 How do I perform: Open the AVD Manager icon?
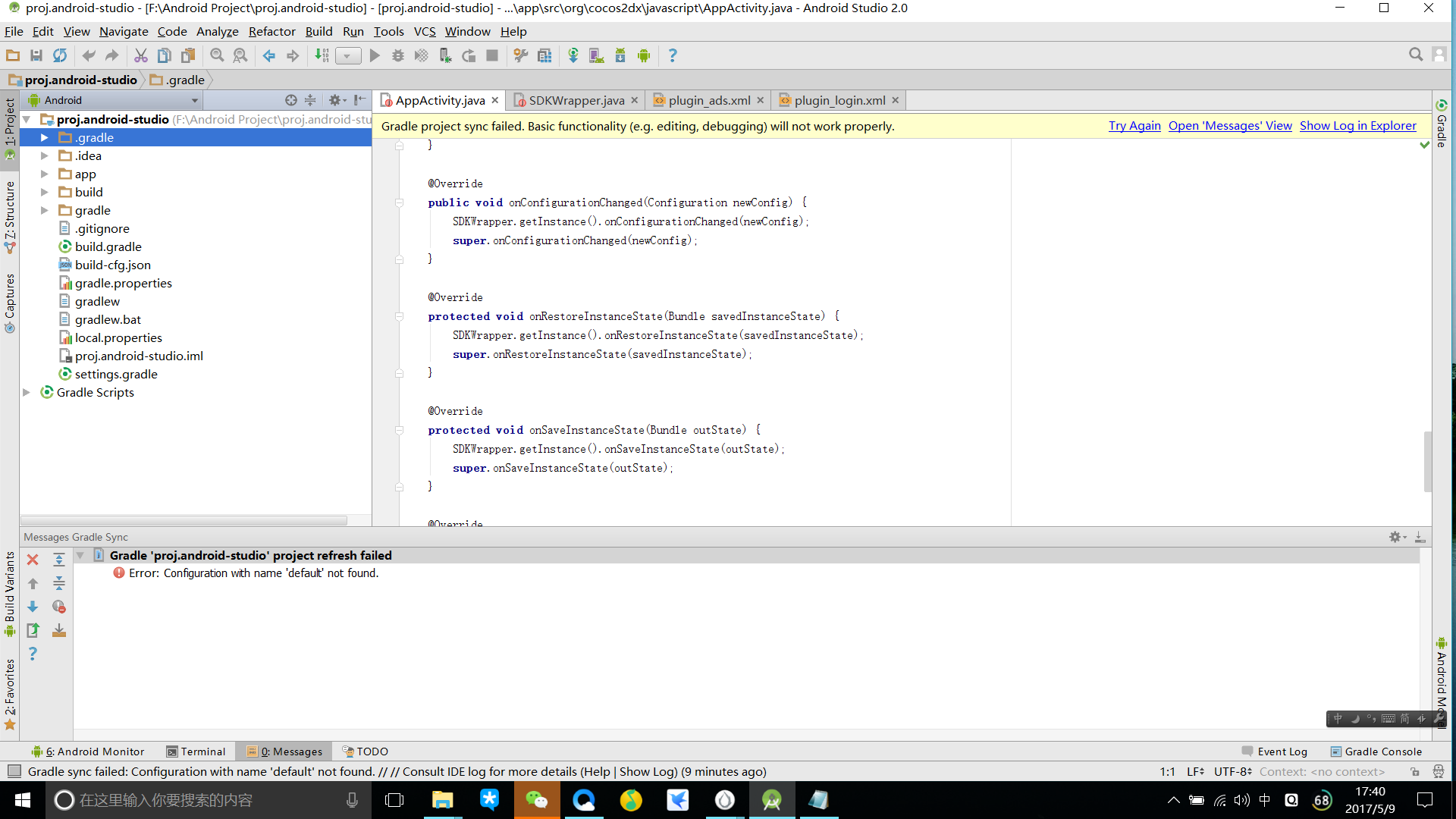[x=596, y=55]
